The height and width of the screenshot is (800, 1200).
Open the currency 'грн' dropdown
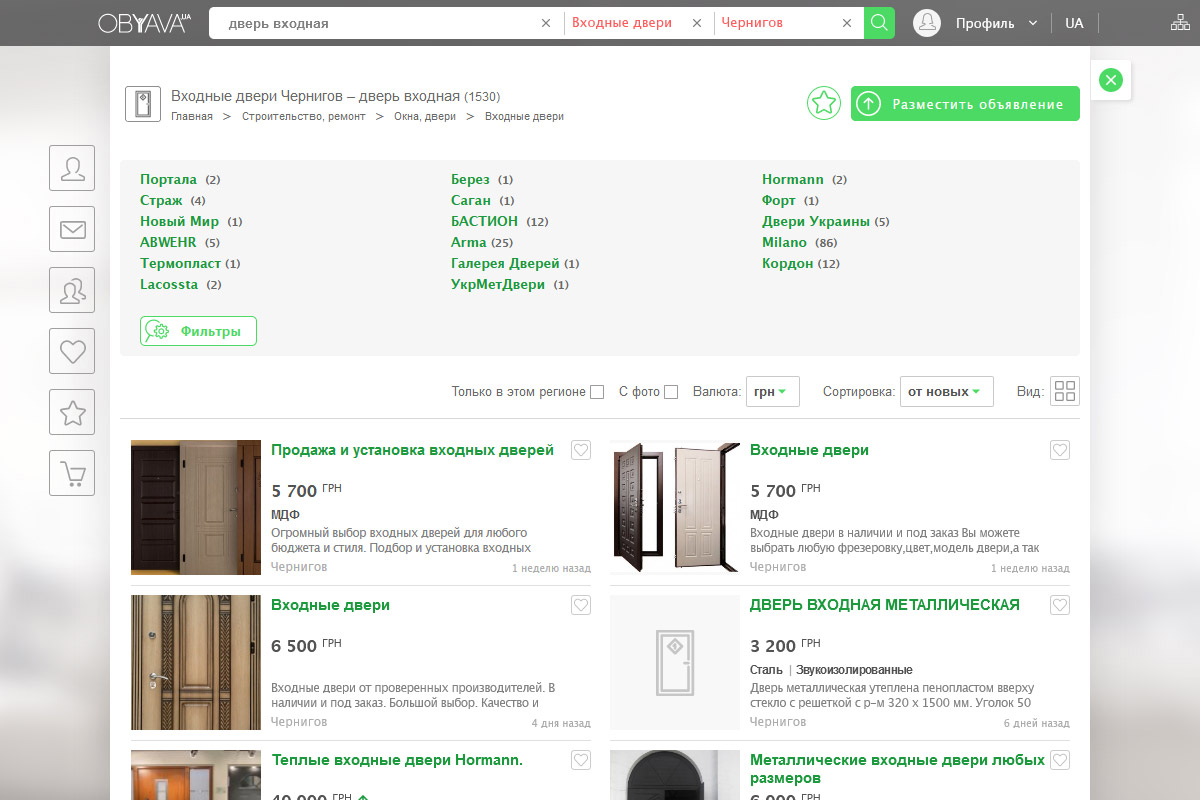point(772,392)
